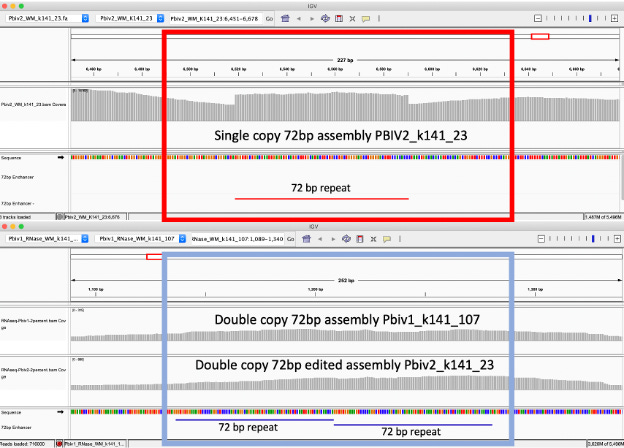624x448 pixels.
Task: Click locus box showing 6,451-6,678
Action: click(x=215, y=18)
